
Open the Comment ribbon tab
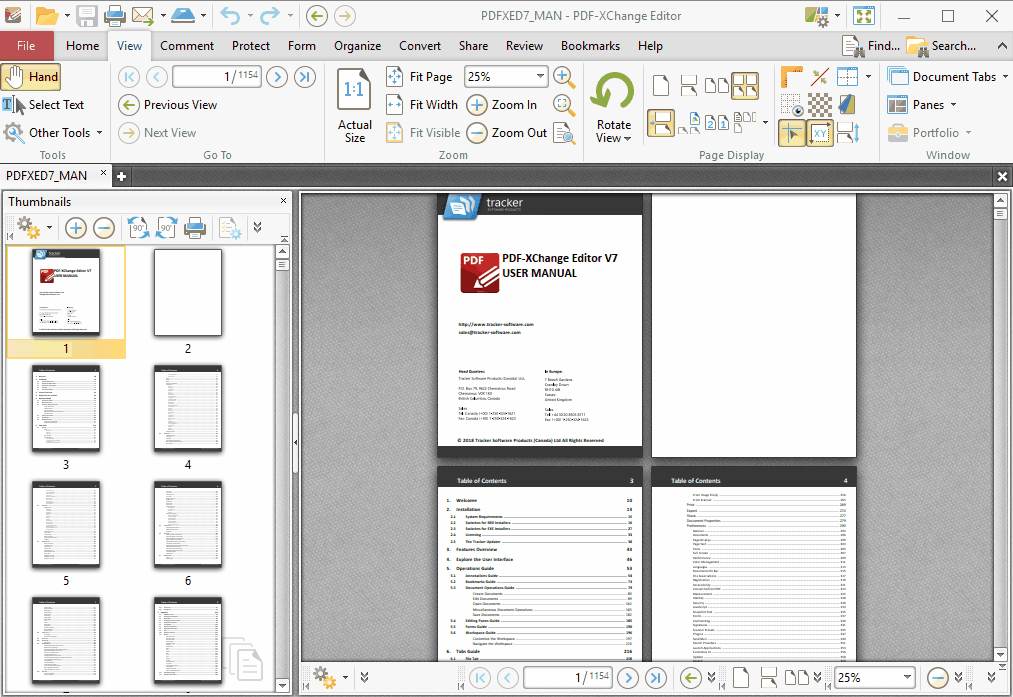point(187,46)
